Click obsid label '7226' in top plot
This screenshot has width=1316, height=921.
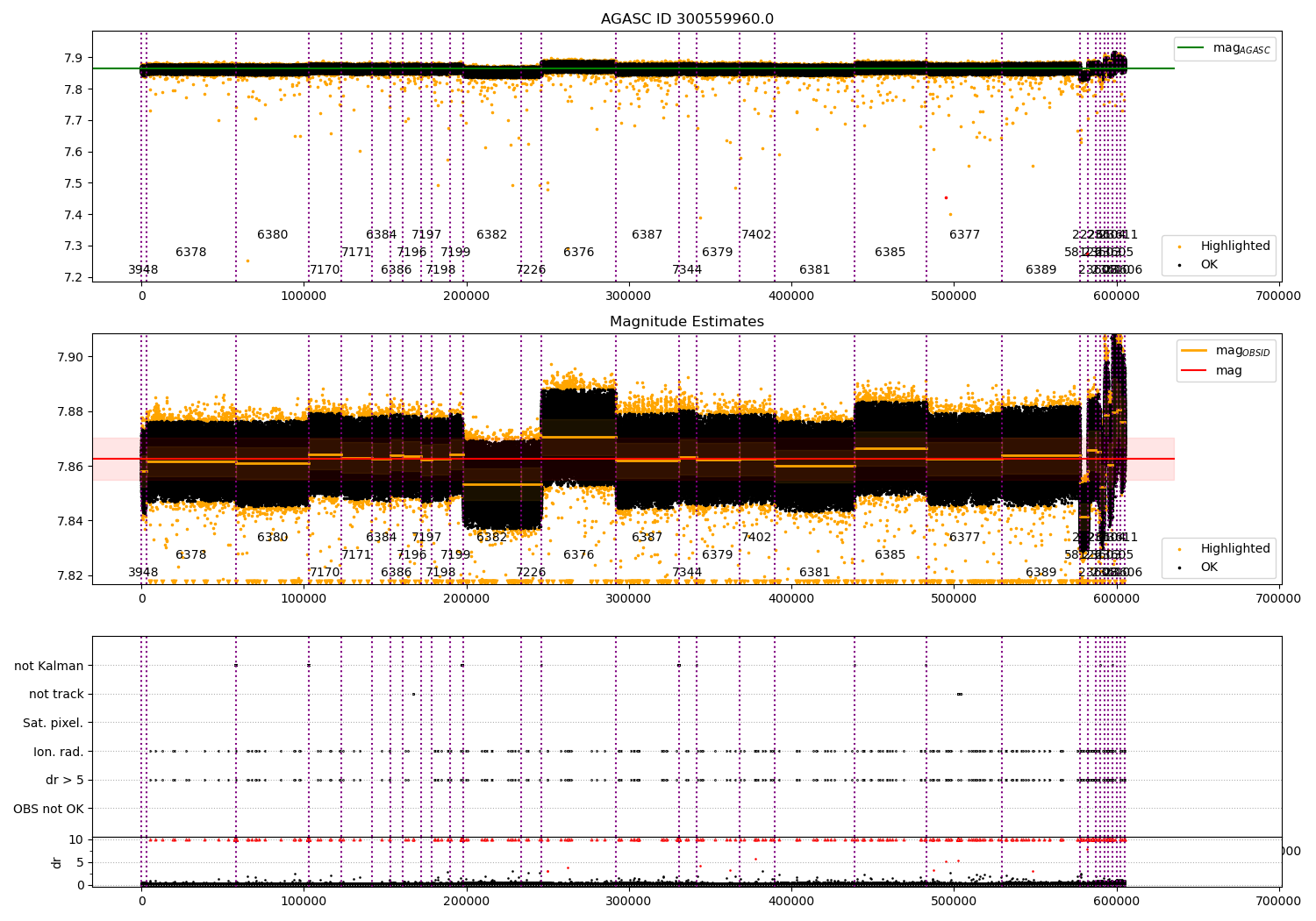coord(531,269)
